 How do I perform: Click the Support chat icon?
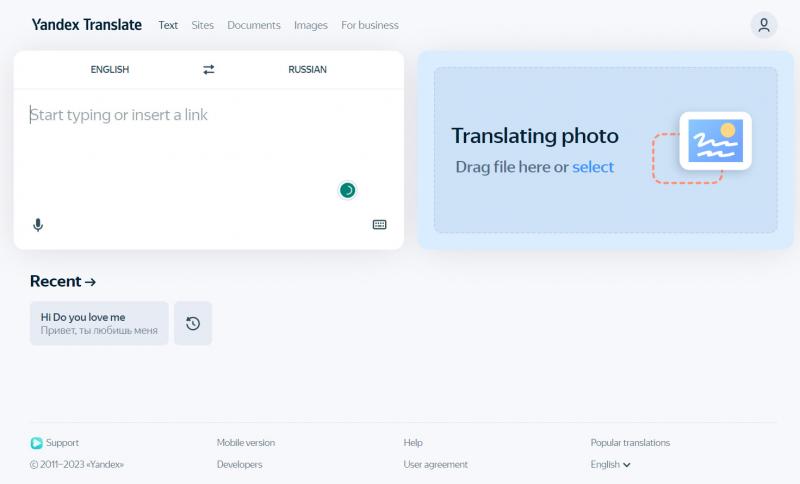tap(36, 443)
